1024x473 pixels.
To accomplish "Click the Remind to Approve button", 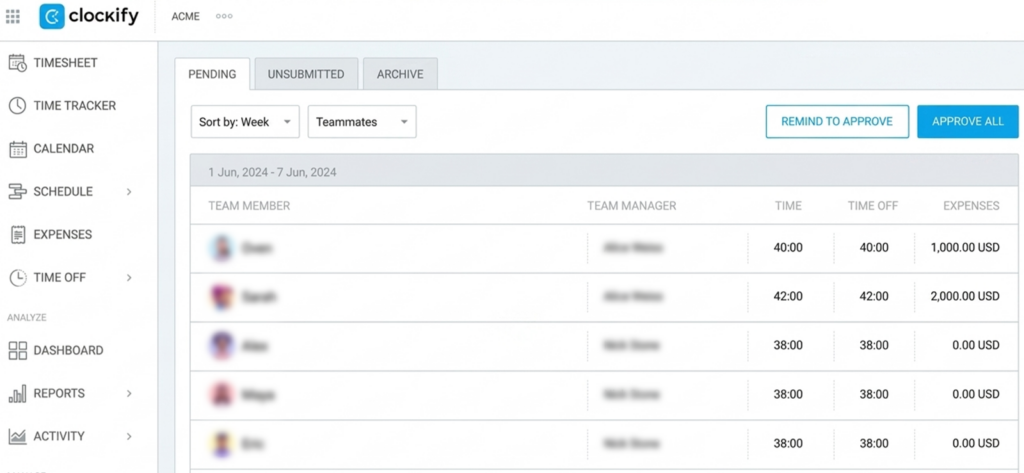I will click(837, 122).
